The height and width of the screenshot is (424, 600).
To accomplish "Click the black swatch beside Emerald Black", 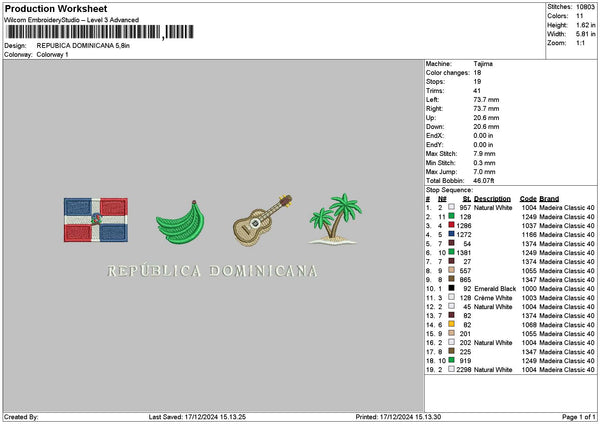I will [x=452, y=288].
